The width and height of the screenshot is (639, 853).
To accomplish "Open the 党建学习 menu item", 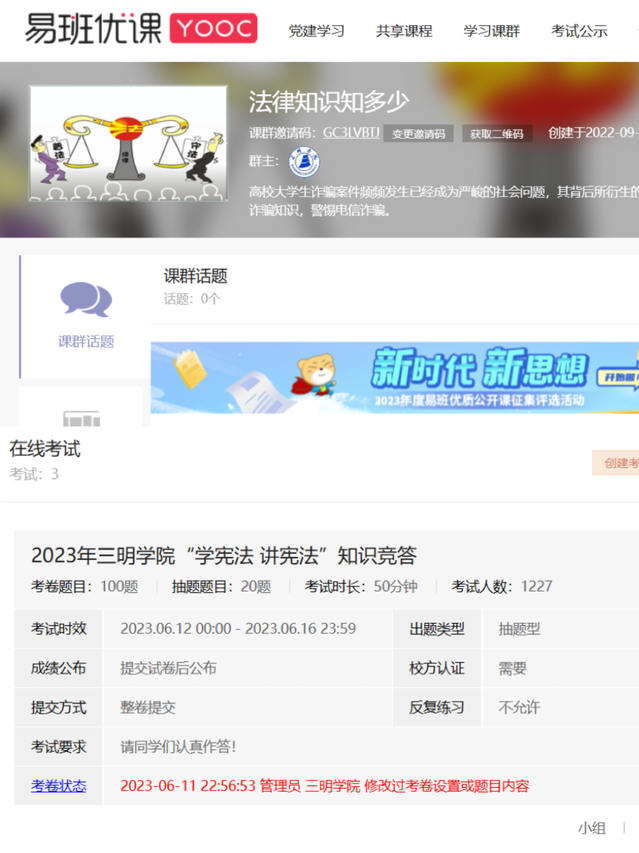I will coord(316,31).
